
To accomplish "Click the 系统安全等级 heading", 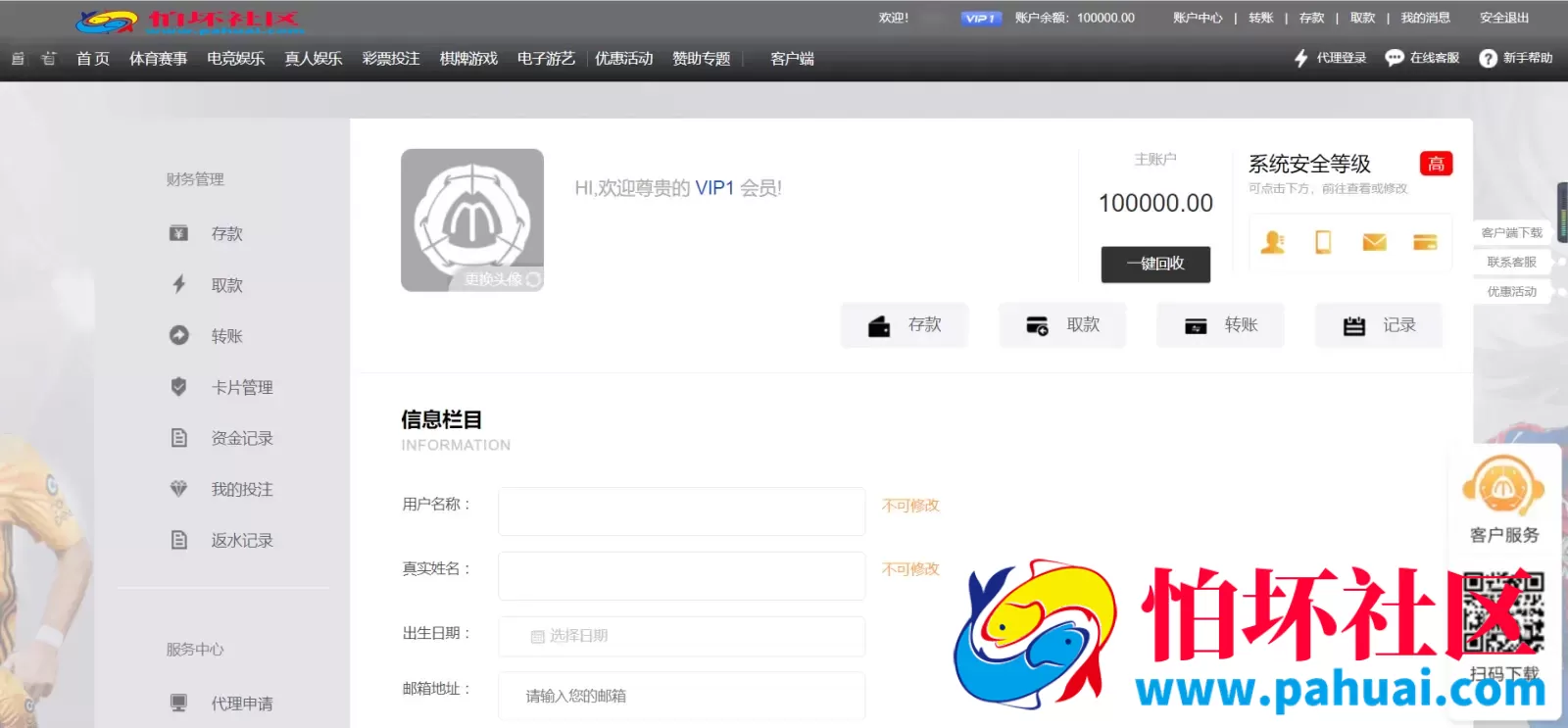I will [x=1309, y=164].
